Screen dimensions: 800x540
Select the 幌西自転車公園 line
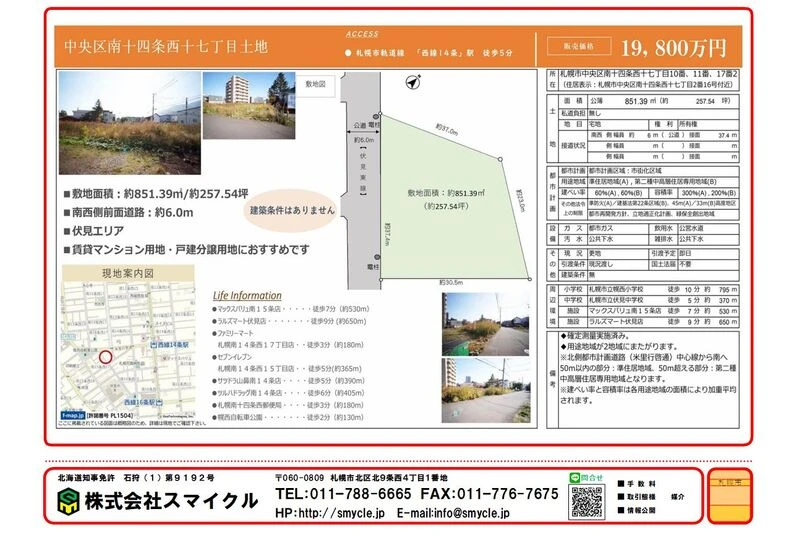click(x=288, y=418)
